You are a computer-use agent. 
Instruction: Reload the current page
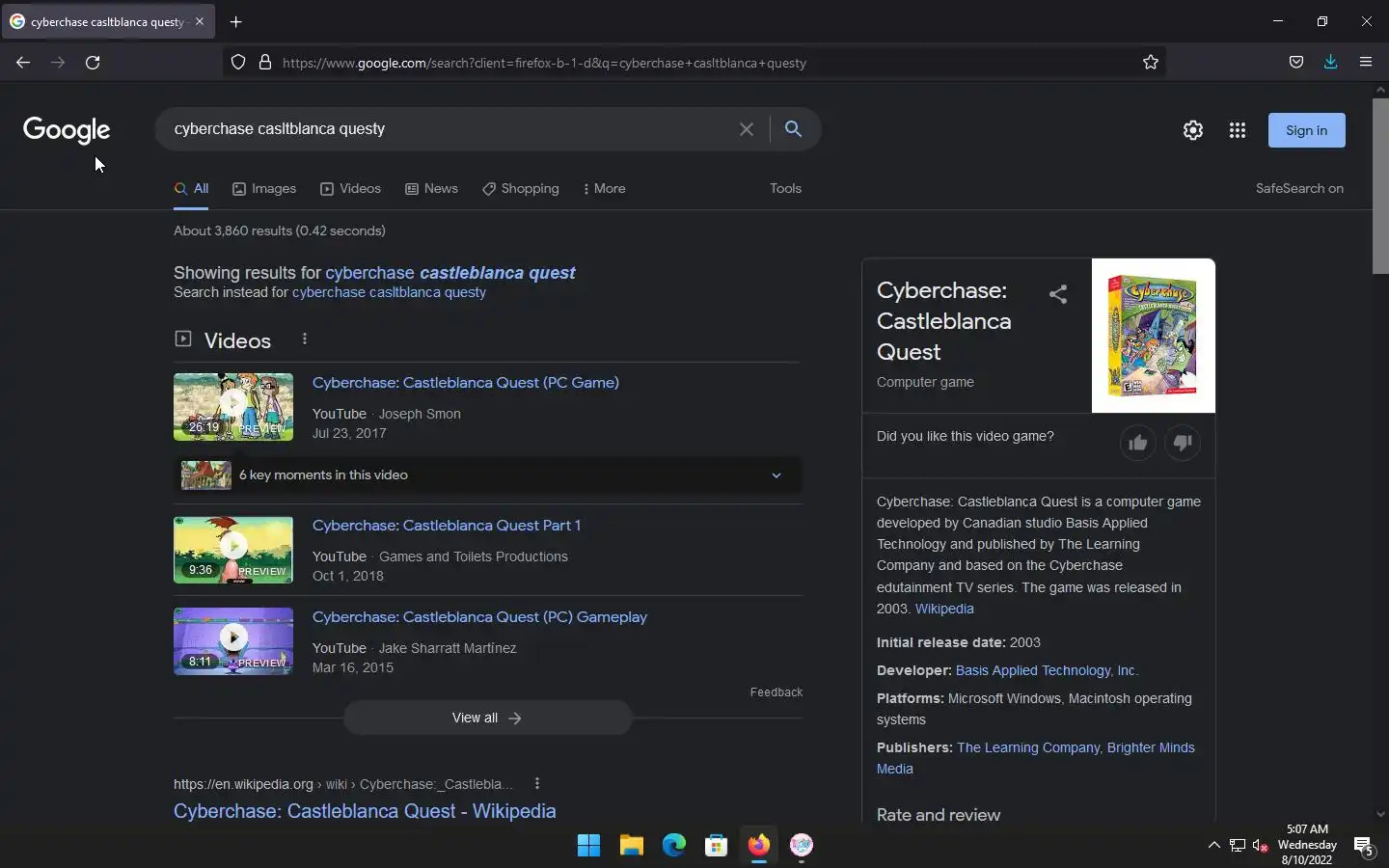(x=93, y=63)
